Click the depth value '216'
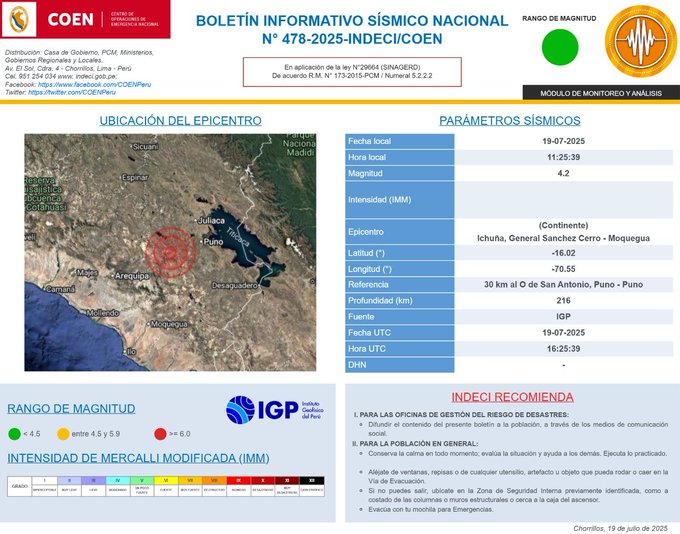The width and height of the screenshot is (680, 534). click(563, 301)
